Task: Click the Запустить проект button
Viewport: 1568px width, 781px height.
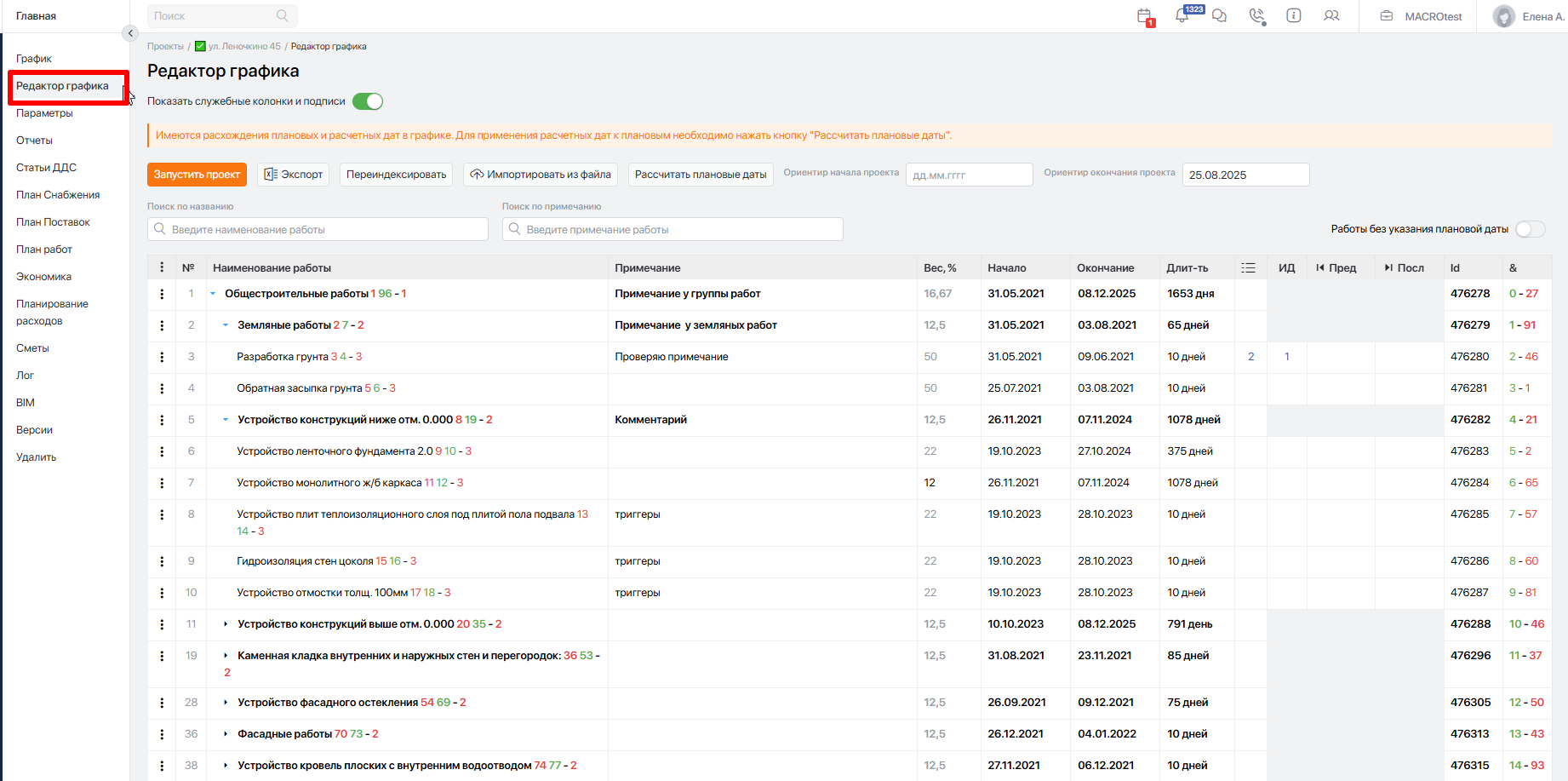Action: coord(197,175)
